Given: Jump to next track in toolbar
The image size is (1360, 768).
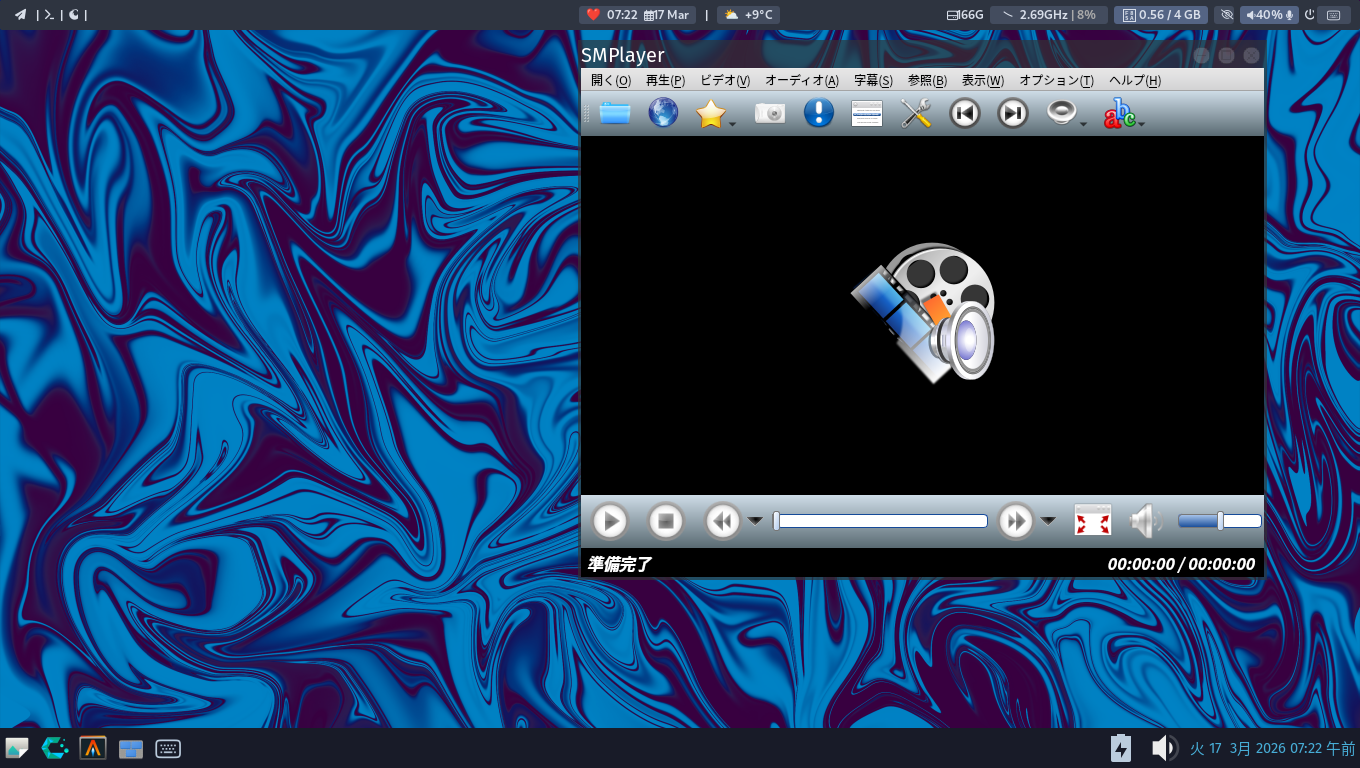Looking at the screenshot, I should (1013, 113).
